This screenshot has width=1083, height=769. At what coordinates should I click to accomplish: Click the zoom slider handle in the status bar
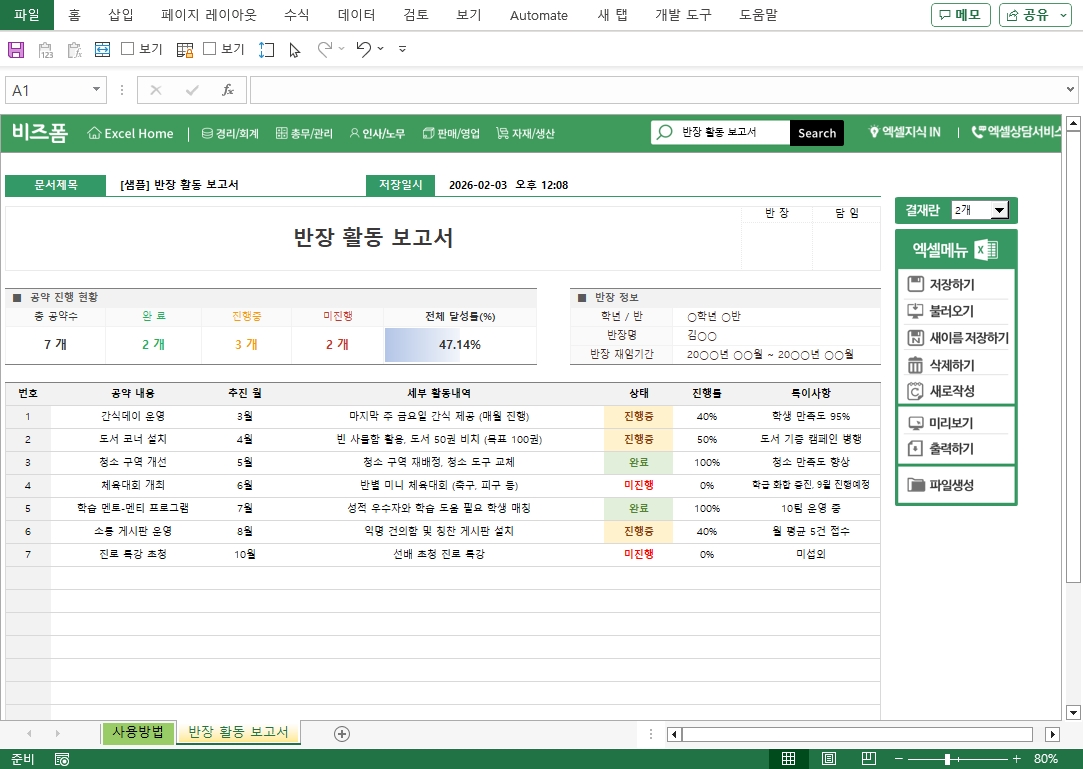pyautogui.click(x=947, y=759)
